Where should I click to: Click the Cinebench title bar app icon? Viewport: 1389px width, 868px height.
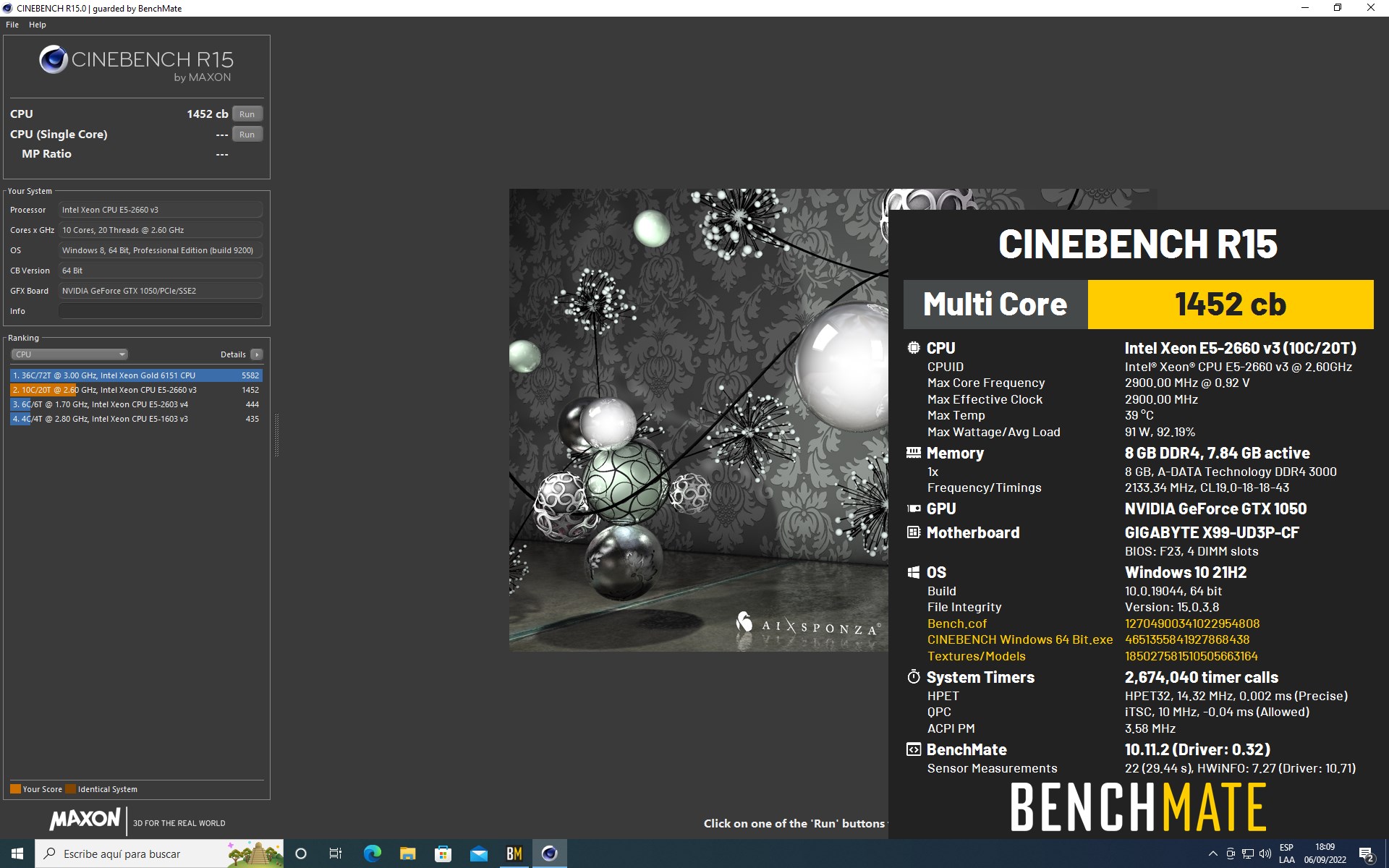click(8, 8)
